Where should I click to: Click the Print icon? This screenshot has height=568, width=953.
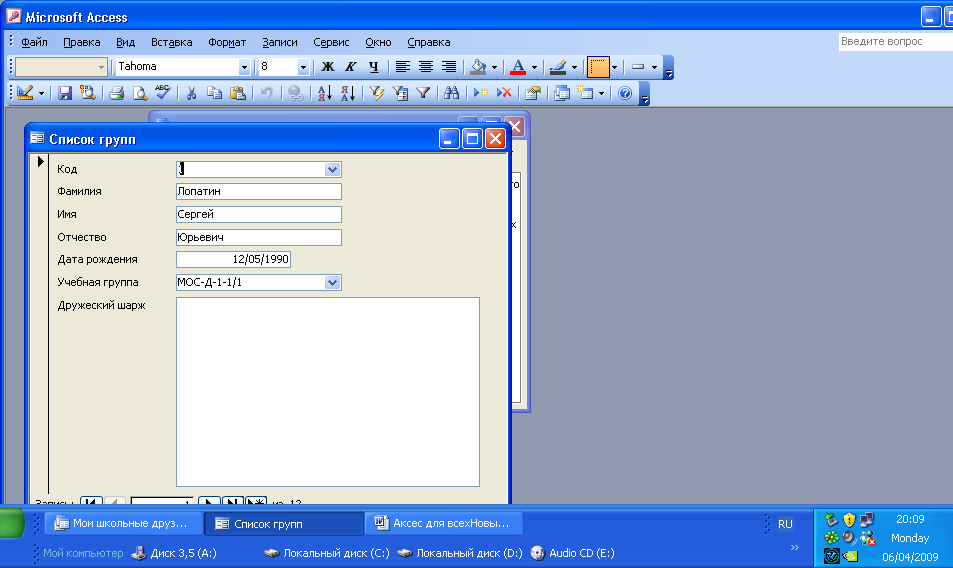pos(117,93)
